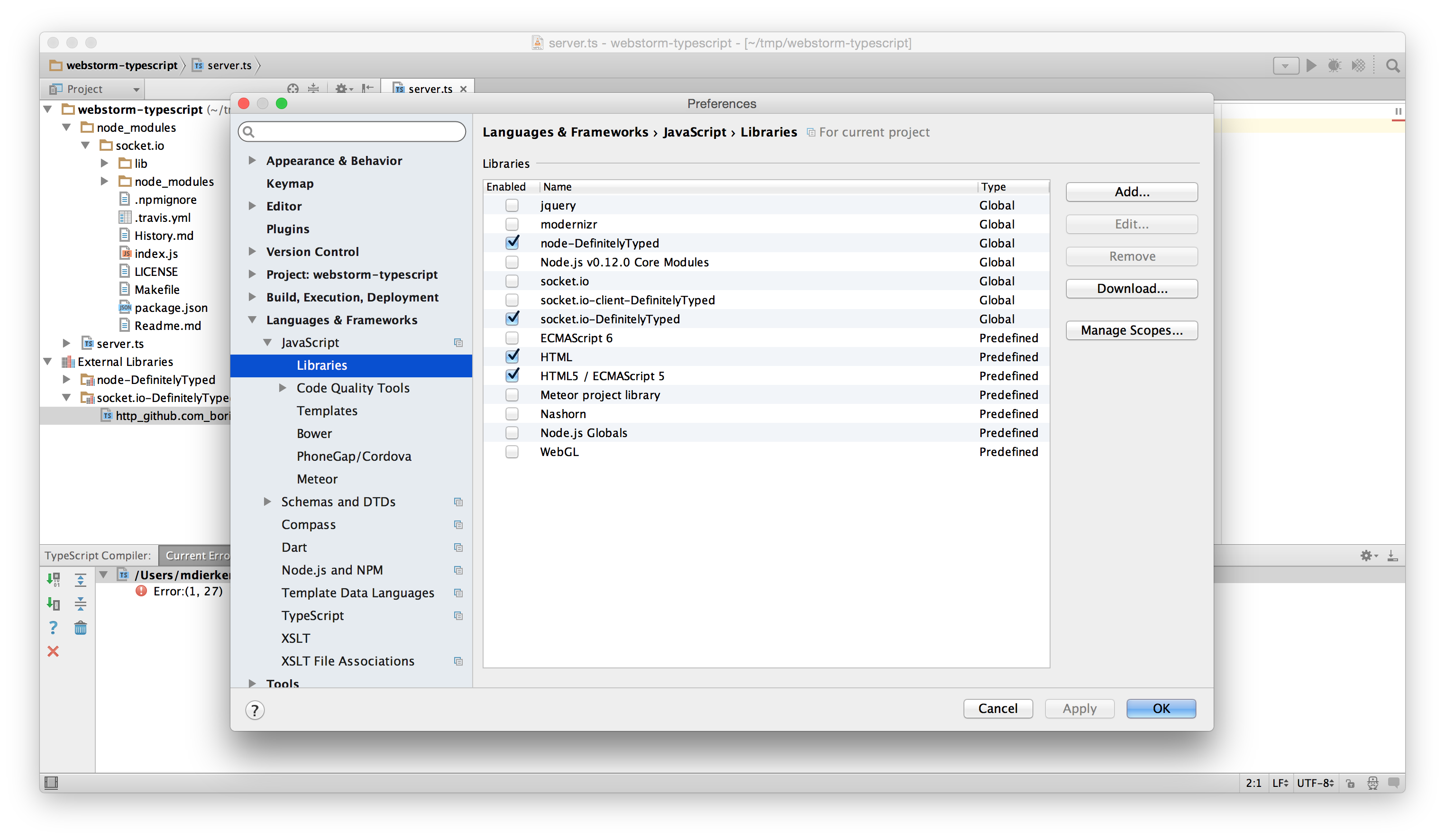Enable the WebGL library checkbox

pos(512,452)
